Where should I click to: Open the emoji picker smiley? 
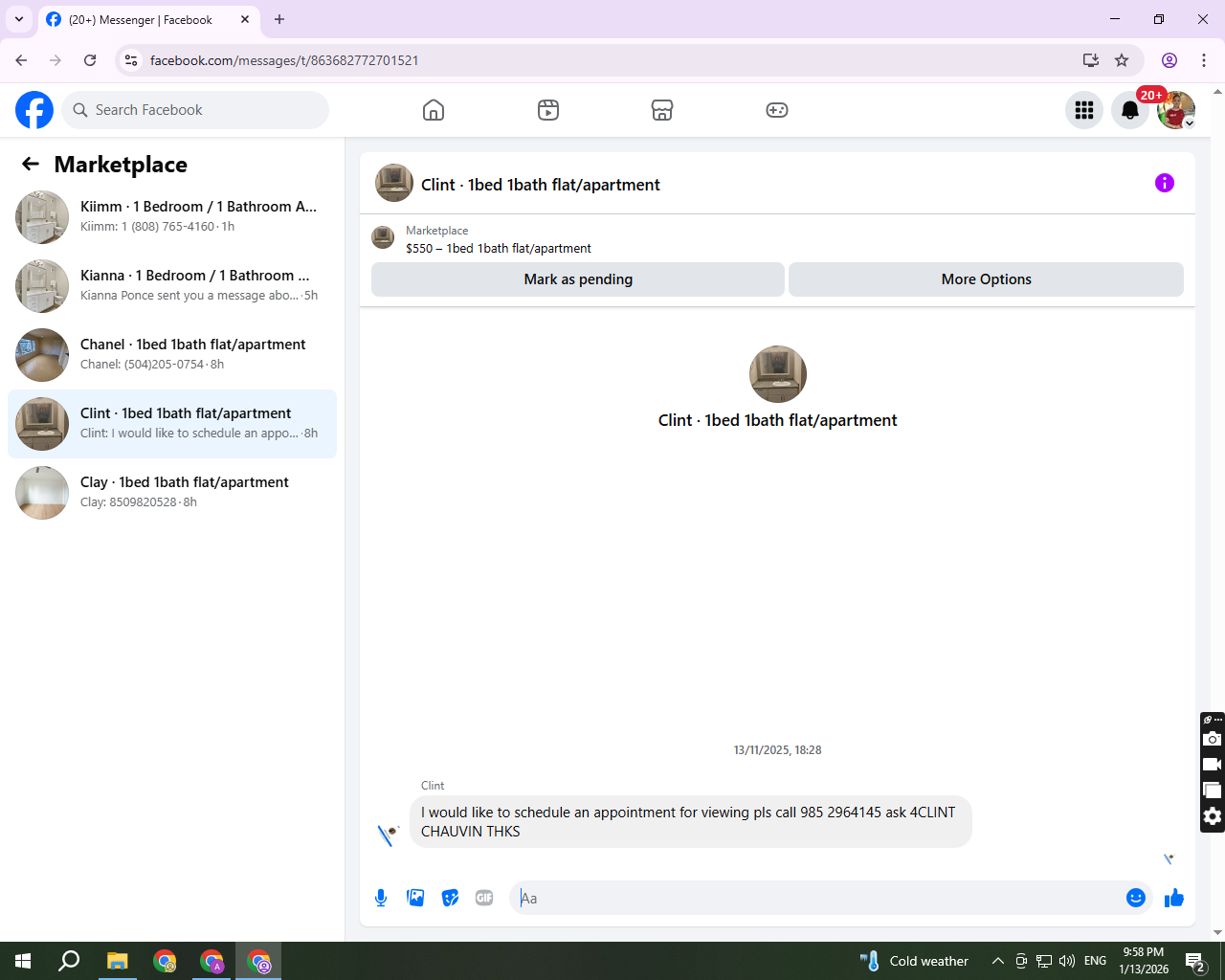click(1136, 898)
